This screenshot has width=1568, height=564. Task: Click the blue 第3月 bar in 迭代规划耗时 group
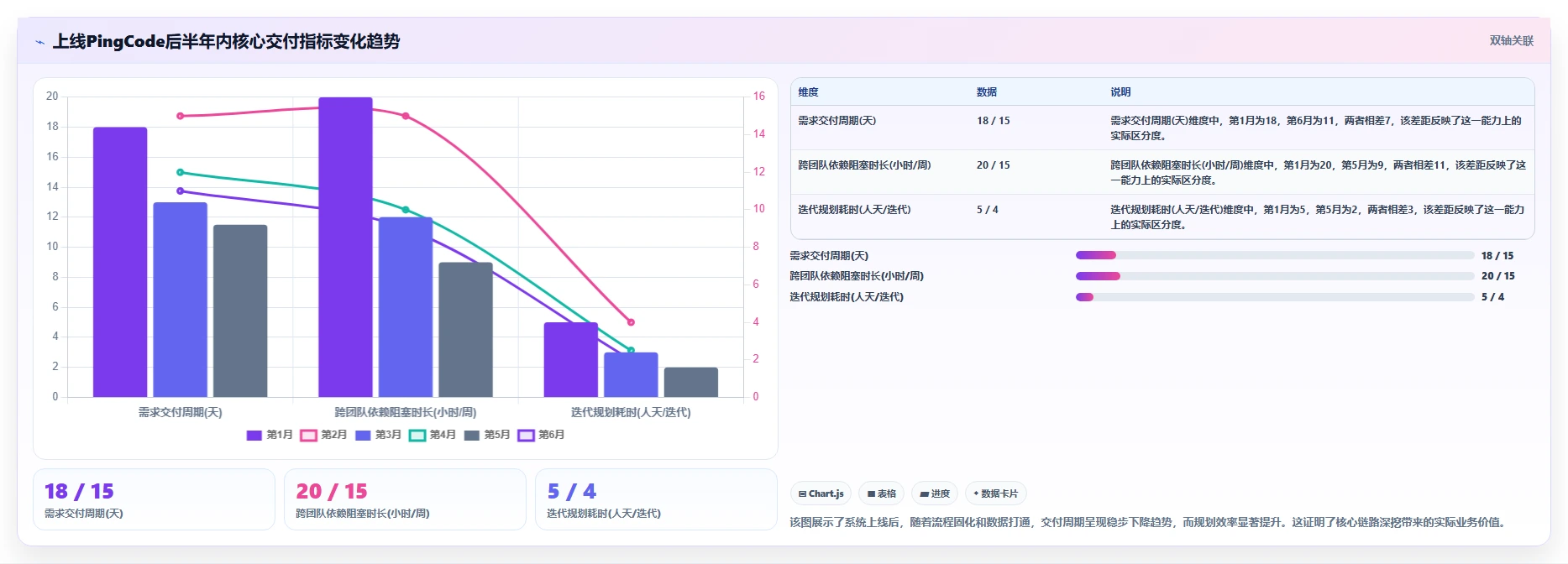(631, 374)
